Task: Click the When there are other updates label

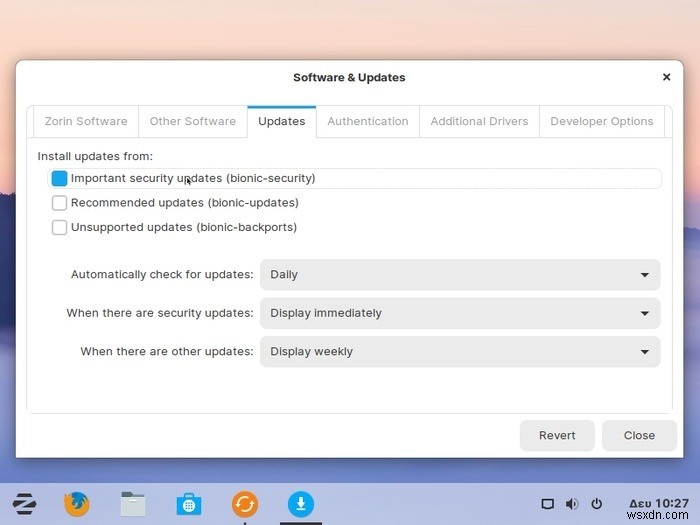Action: click(x=167, y=352)
